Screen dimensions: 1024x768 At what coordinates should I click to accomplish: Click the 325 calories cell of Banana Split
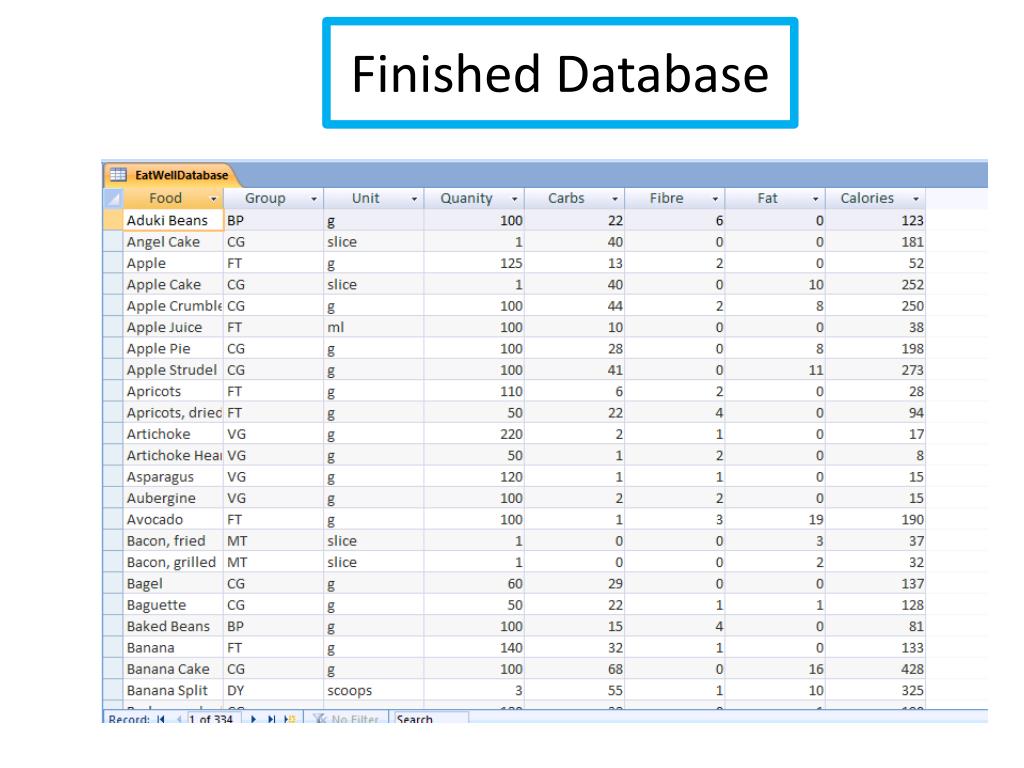[x=875, y=690]
